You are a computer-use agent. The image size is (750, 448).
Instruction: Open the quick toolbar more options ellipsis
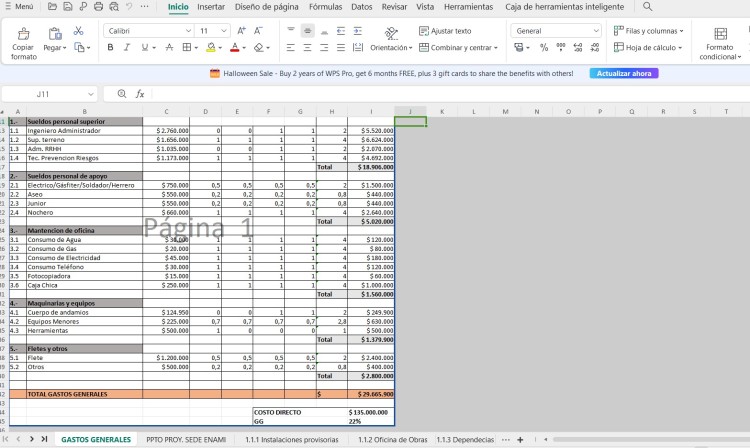tap(144, 7)
